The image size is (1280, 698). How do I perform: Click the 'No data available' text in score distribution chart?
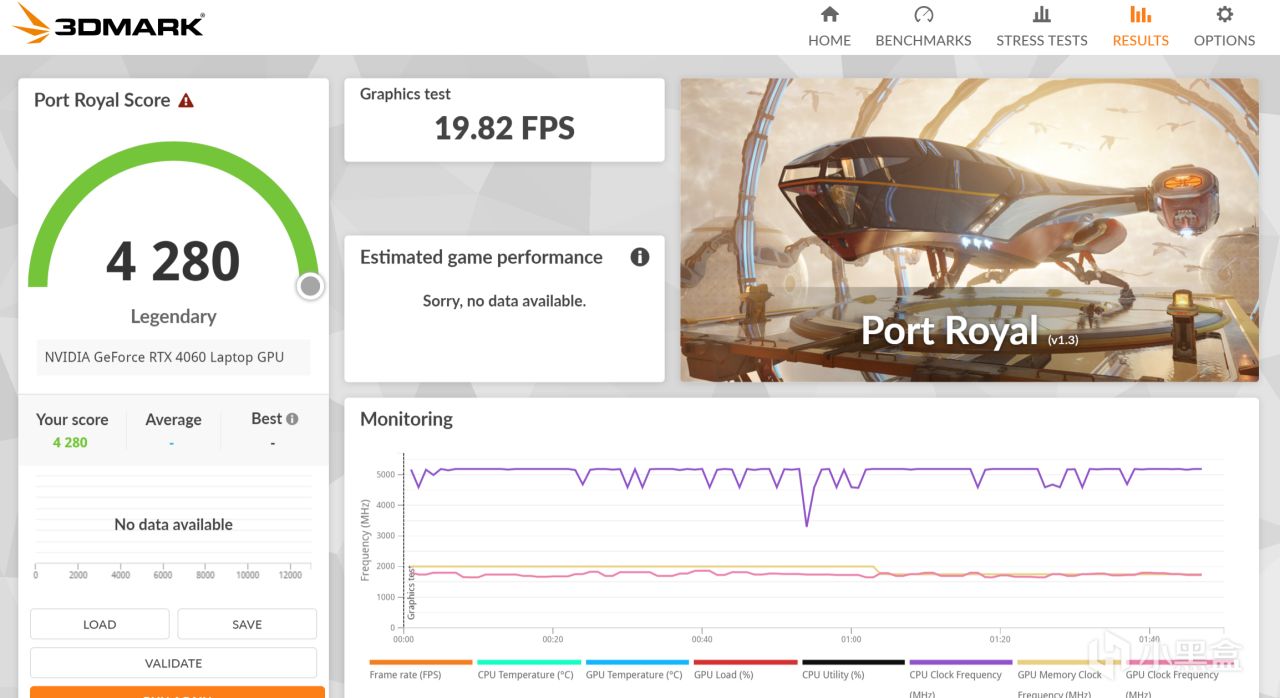[173, 524]
